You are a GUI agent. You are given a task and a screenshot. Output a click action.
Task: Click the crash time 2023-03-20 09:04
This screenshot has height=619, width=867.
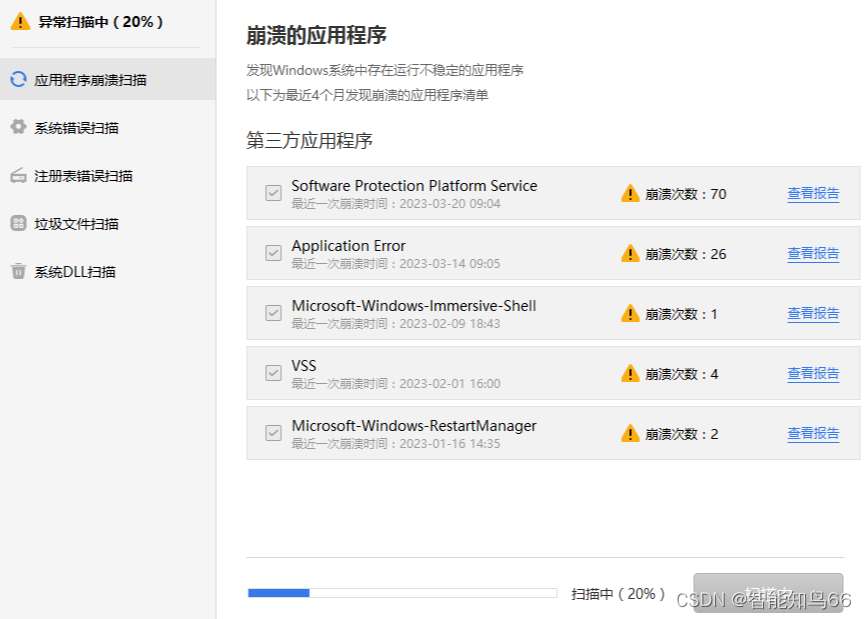coord(450,204)
